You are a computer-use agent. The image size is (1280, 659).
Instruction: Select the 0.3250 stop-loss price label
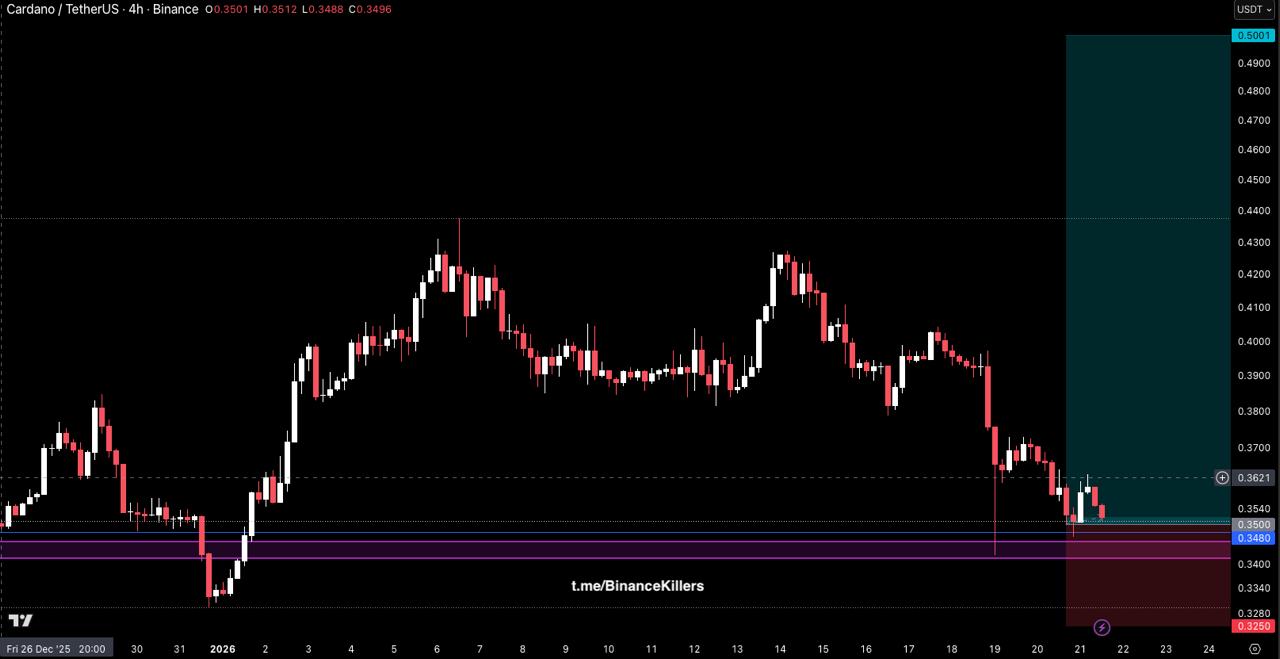(1254, 627)
